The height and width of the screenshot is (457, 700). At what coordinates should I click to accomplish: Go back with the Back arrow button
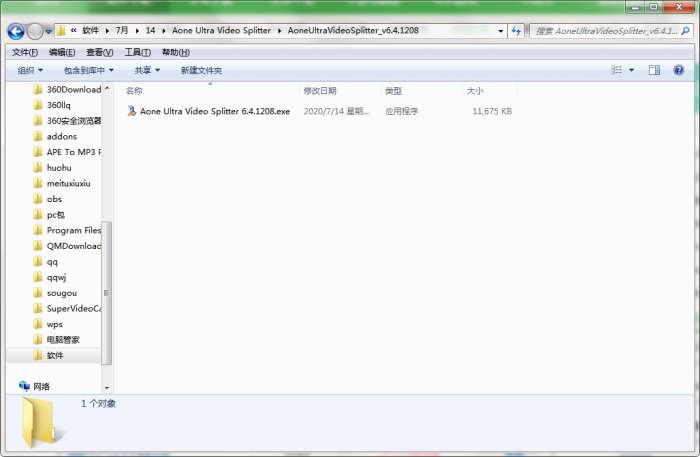point(16,31)
